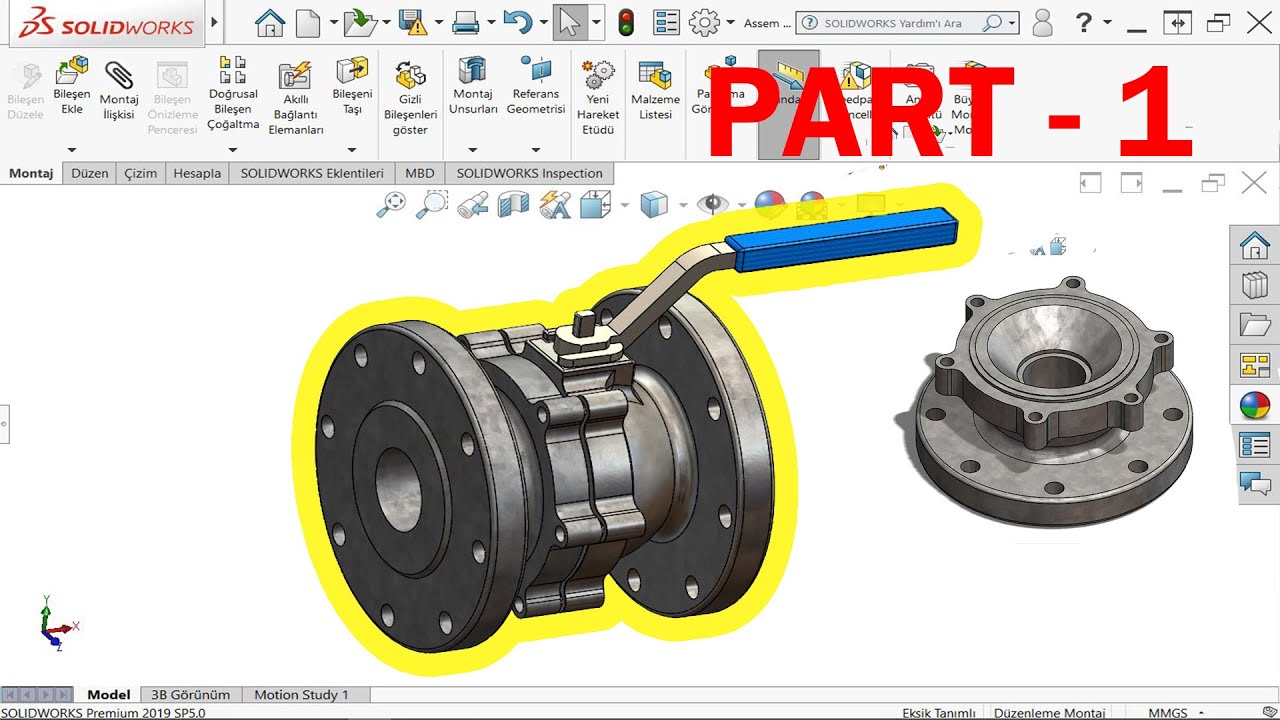Open the MBD ribbon tab
This screenshot has width=1280, height=720.
click(x=420, y=173)
